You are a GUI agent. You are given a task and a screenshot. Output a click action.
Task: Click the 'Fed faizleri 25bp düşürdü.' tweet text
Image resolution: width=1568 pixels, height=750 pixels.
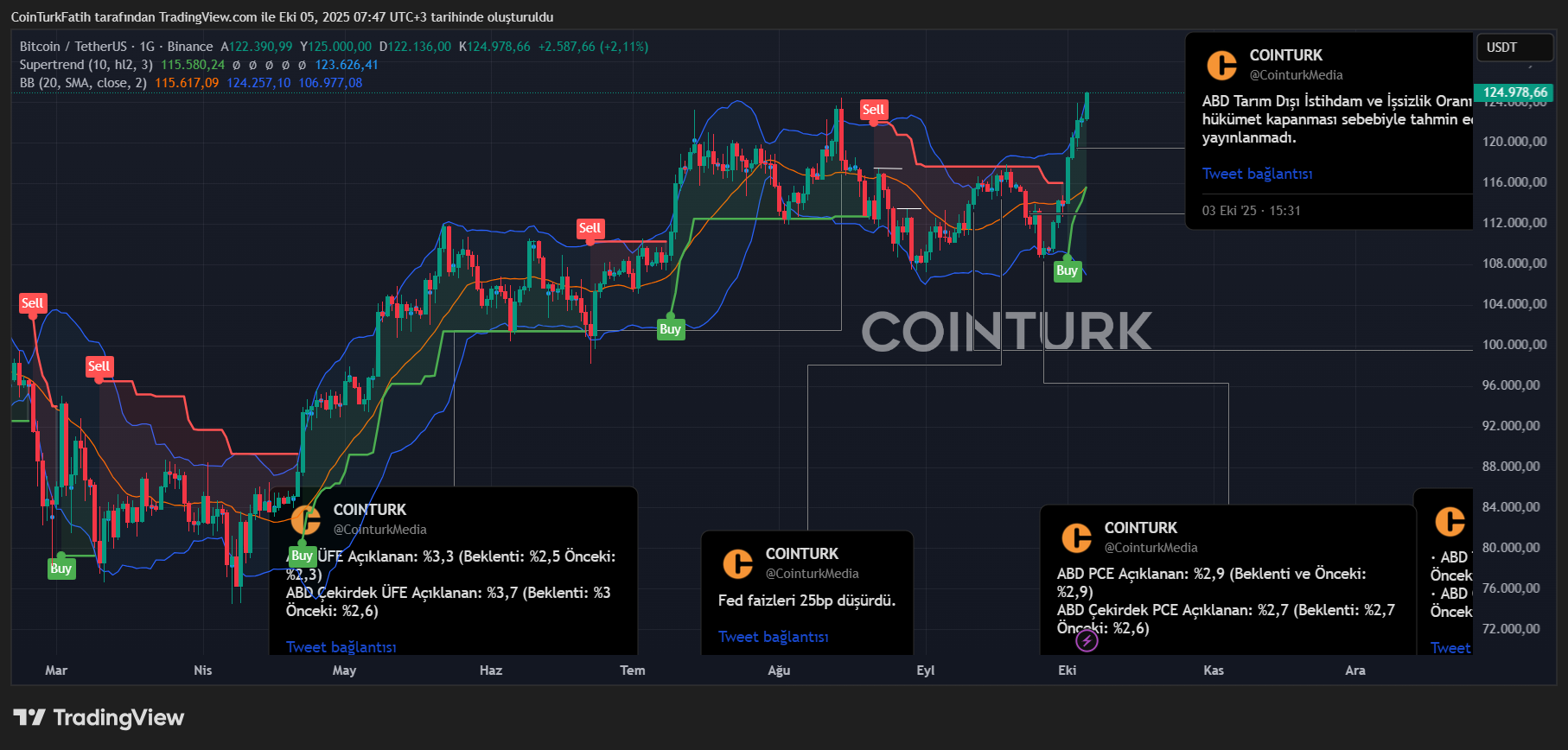pyautogui.click(x=806, y=601)
